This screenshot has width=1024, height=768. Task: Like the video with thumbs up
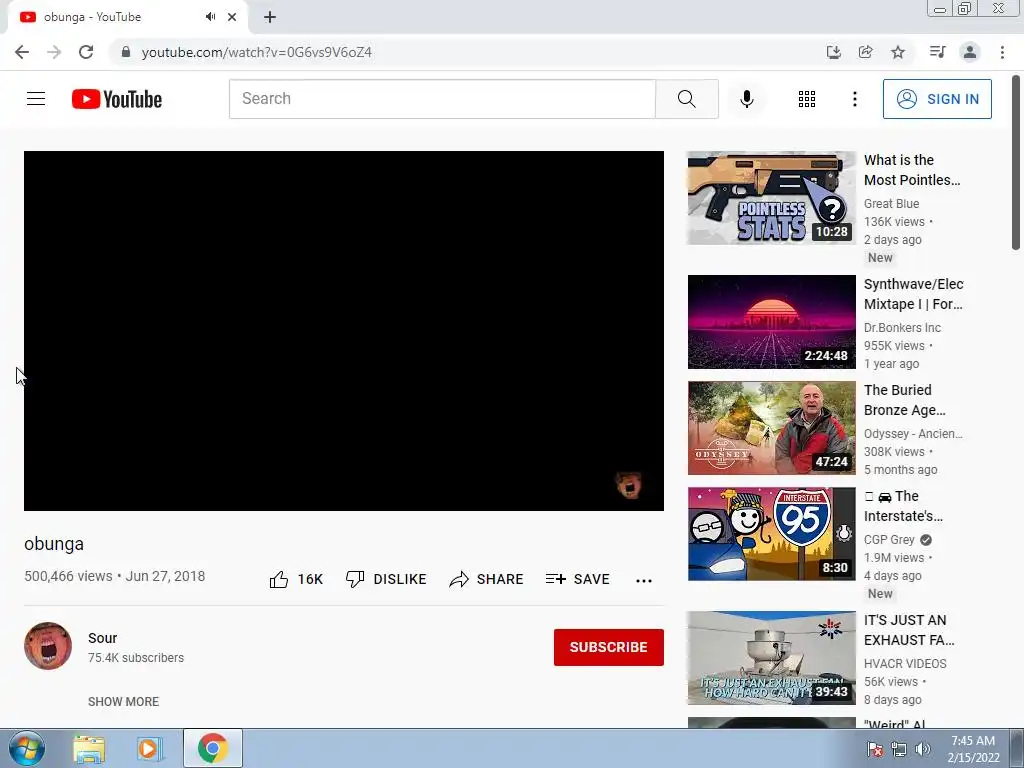296,579
